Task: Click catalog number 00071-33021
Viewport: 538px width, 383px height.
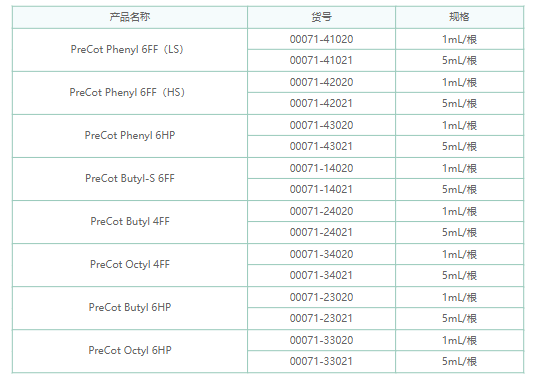Action: 321,361
